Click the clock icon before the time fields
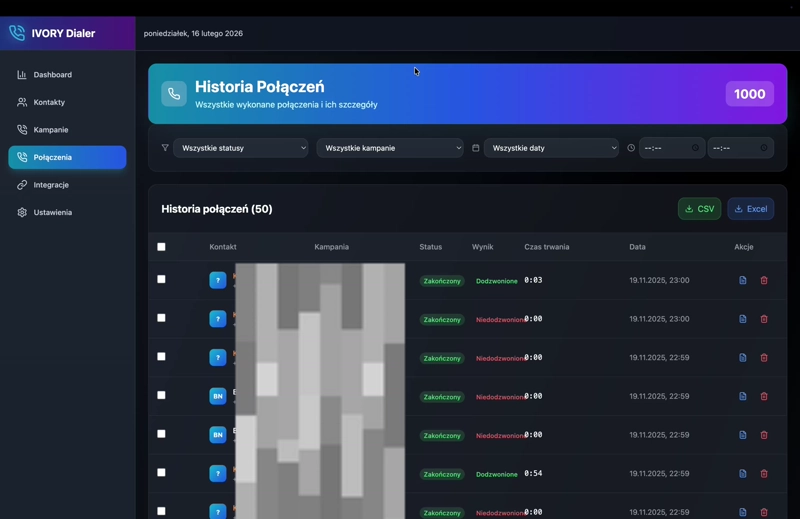Screen dimensions: 800x519 coord(631,148)
